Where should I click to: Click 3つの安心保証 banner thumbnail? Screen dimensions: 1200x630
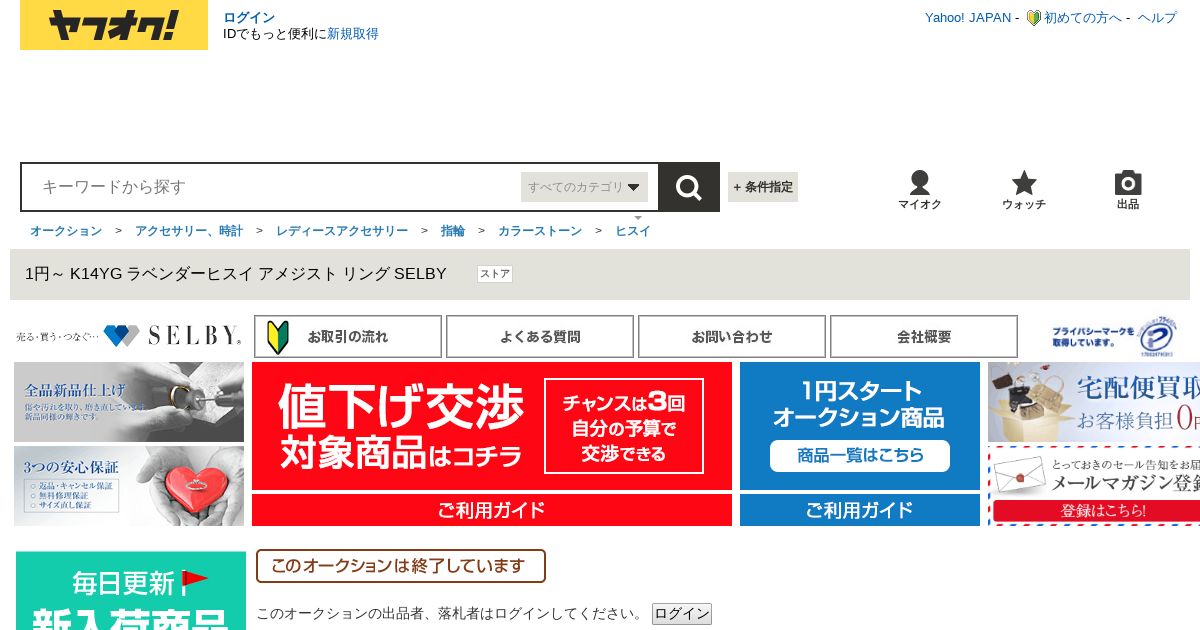129,486
